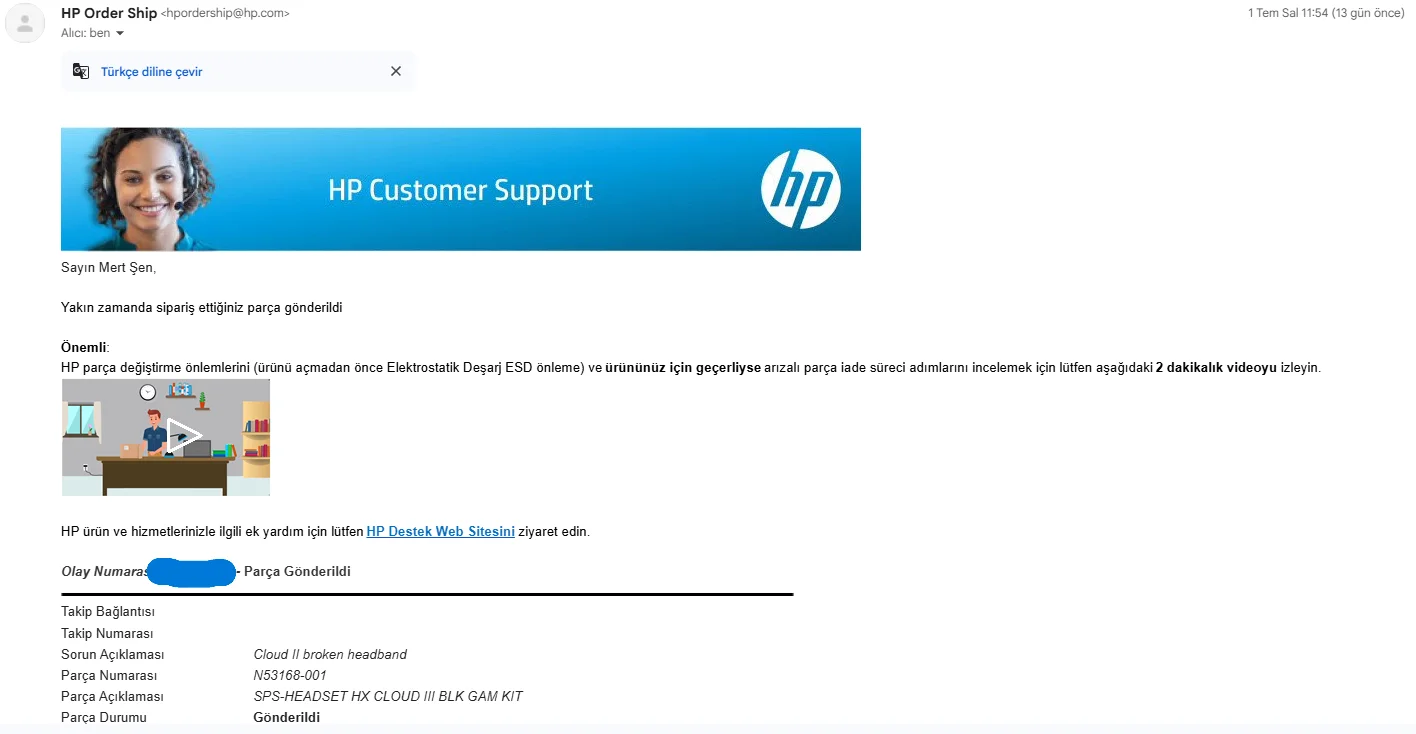Click the bold "Gönderildi" part status
The height and width of the screenshot is (734, 1416).
[x=287, y=718]
